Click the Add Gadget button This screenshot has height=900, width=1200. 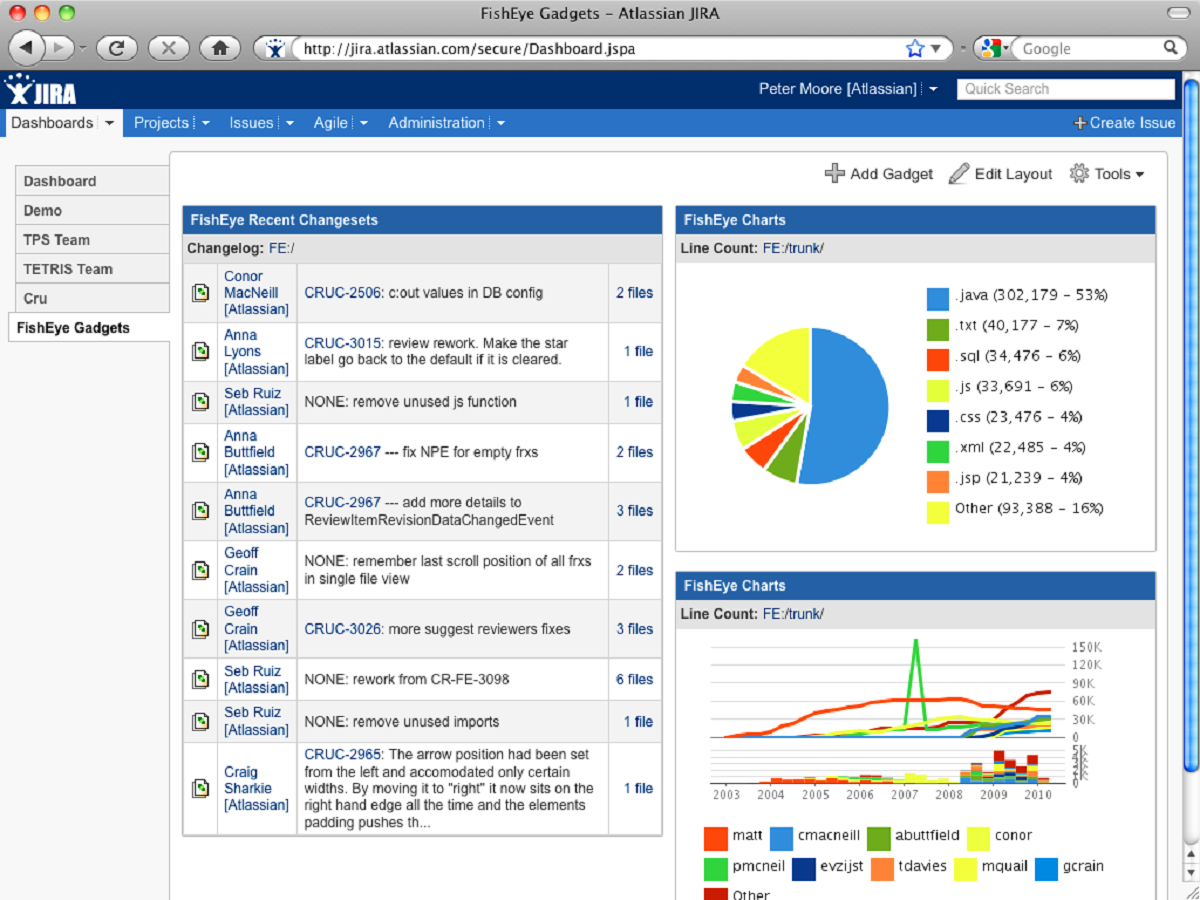[x=879, y=174]
